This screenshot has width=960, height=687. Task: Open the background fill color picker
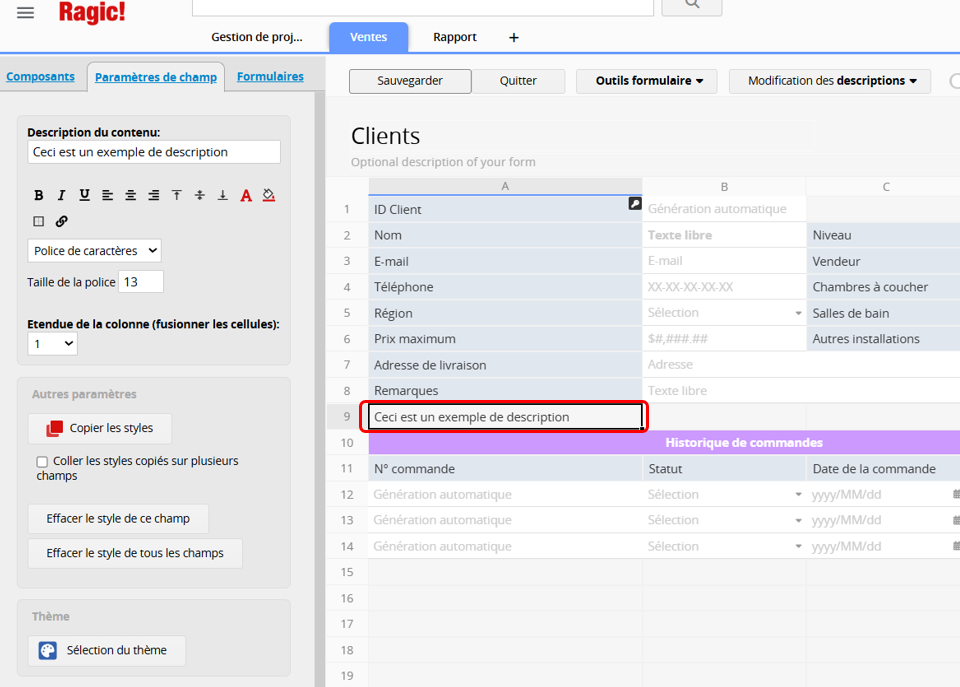[269, 195]
